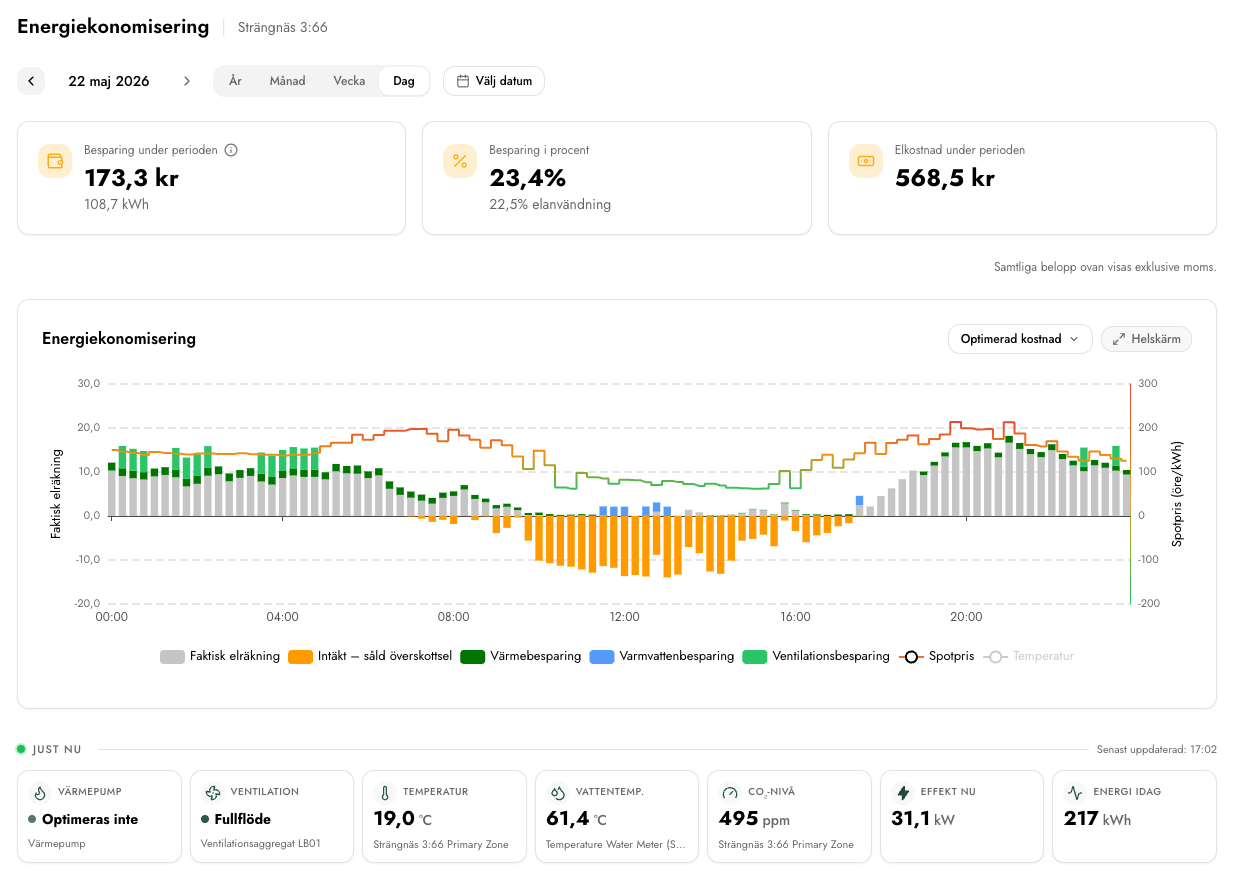Click the wallet icon in savings card

[x=55, y=161]
